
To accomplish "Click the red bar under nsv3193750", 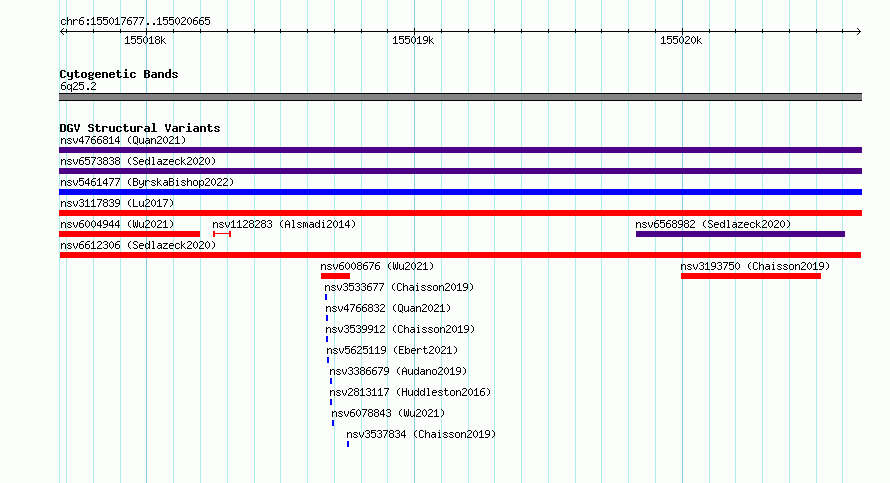I will coord(751,276).
